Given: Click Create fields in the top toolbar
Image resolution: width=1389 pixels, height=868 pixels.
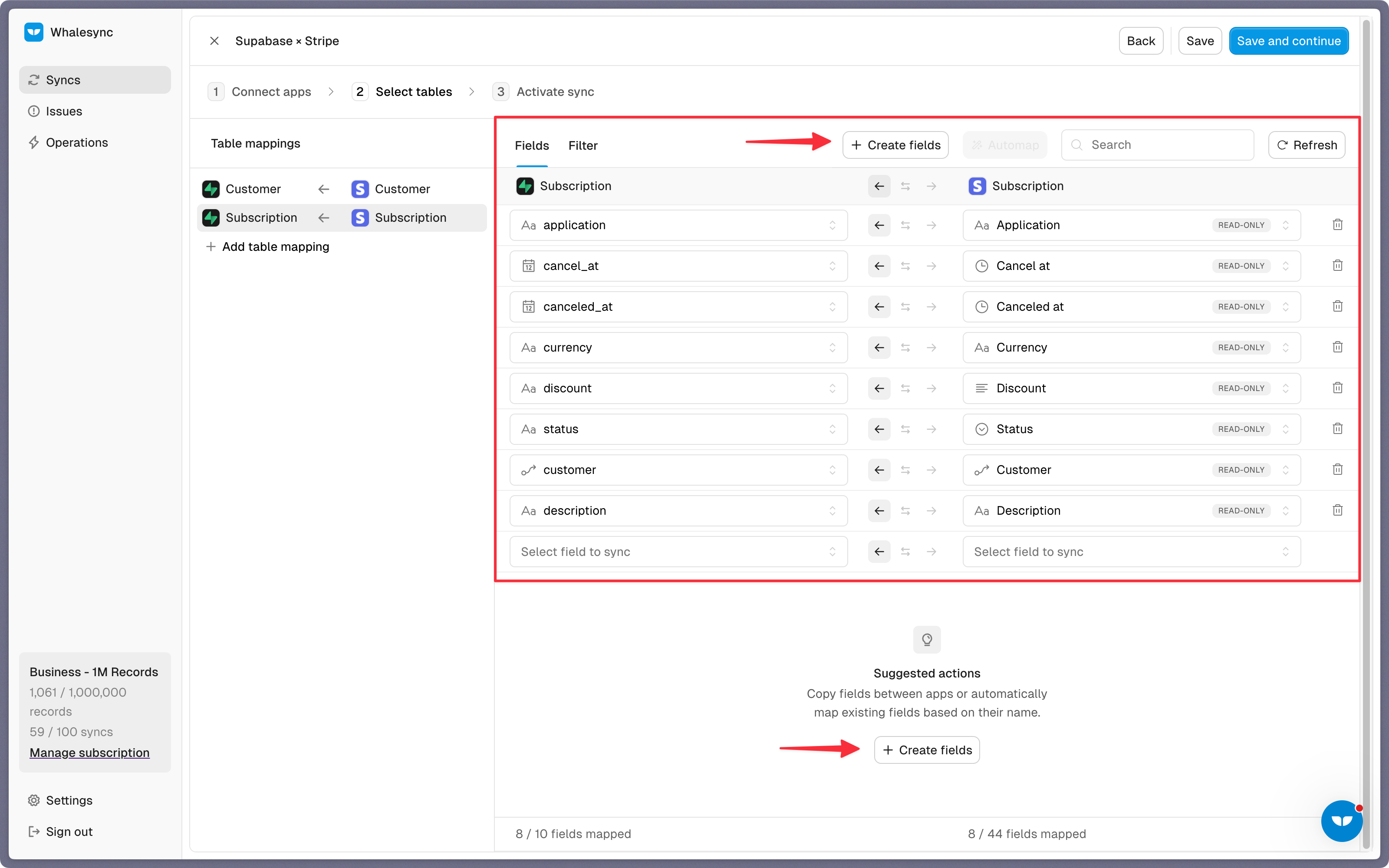Looking at the screenshot, I should click(x=895, y=145).
